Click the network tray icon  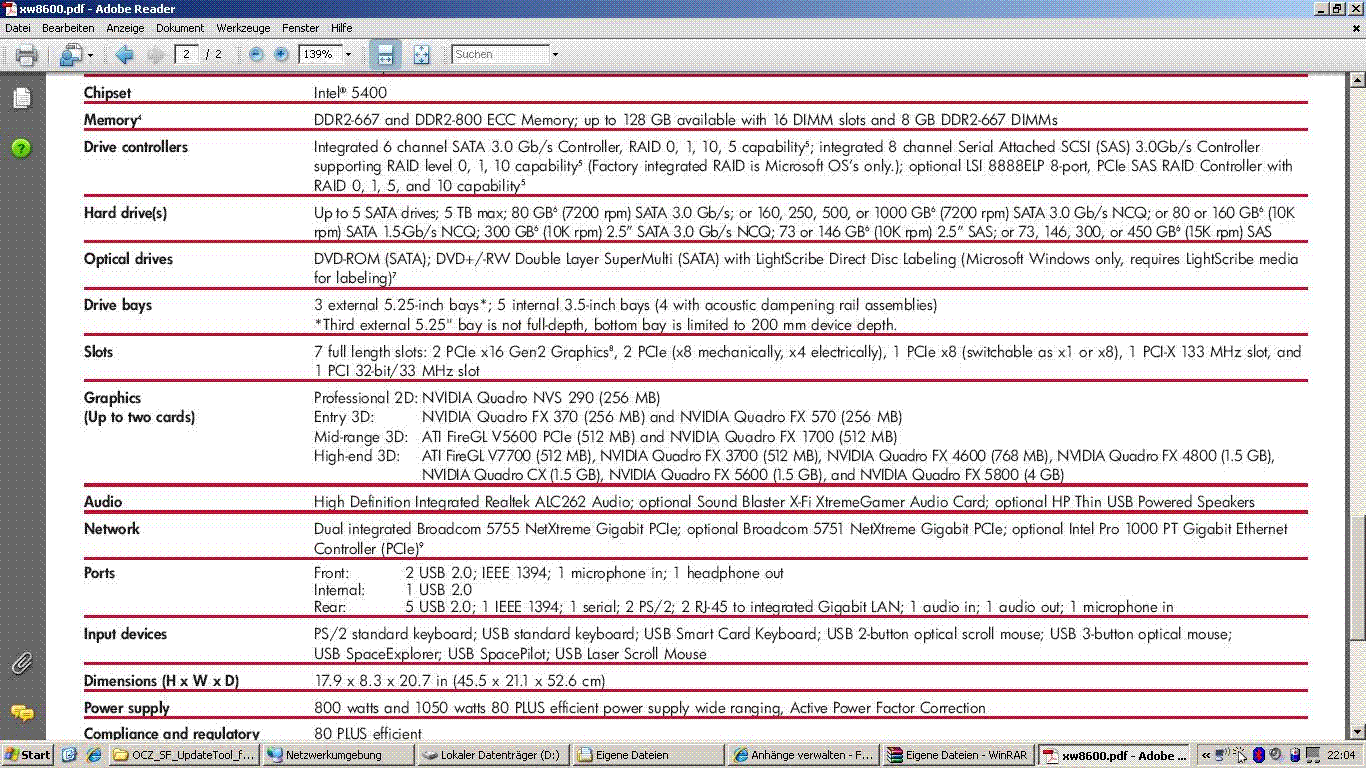pos(1223,755)
